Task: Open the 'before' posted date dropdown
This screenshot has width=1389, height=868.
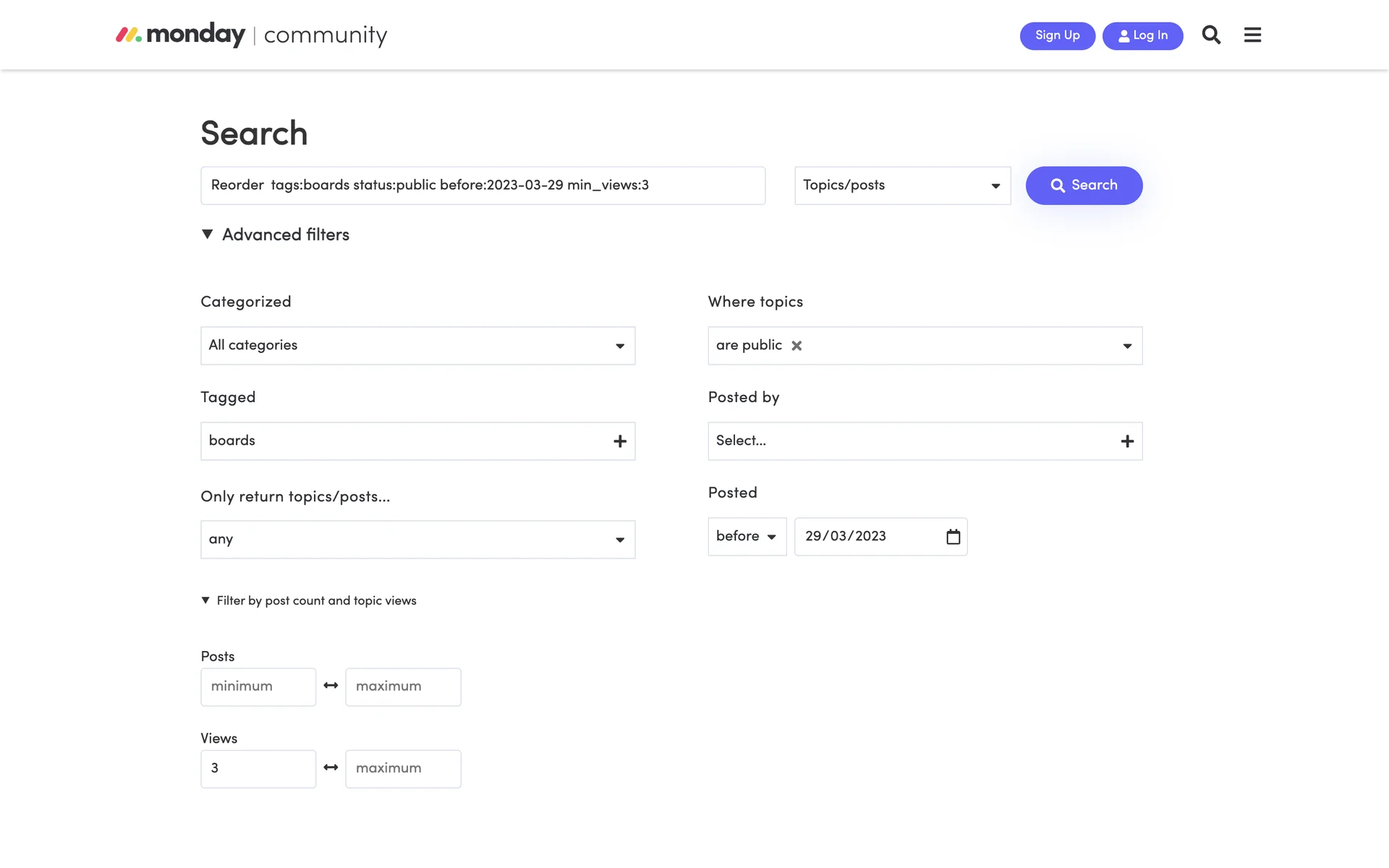Action: (747, 537)
